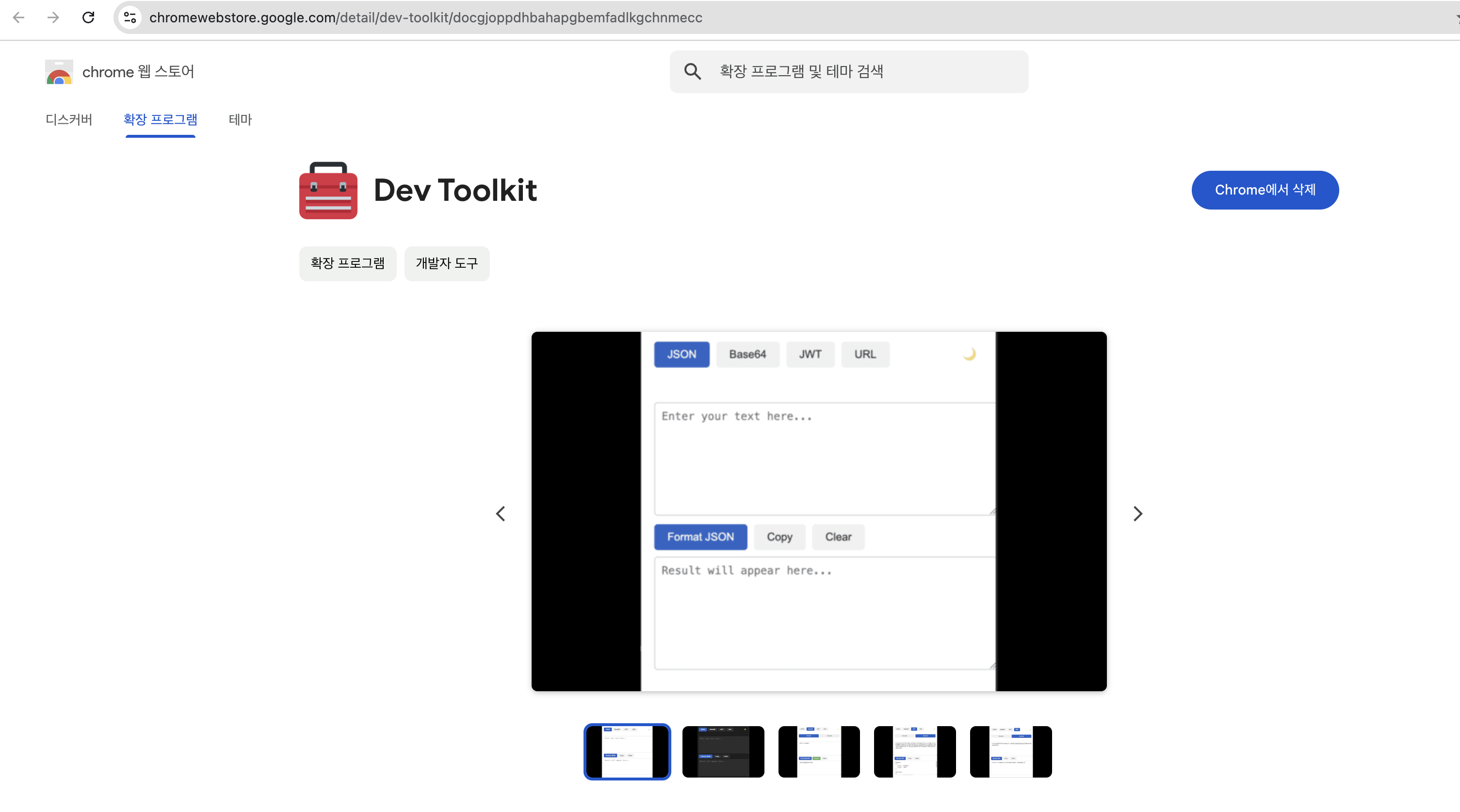Toggle the dark mode moon icon

970,354
